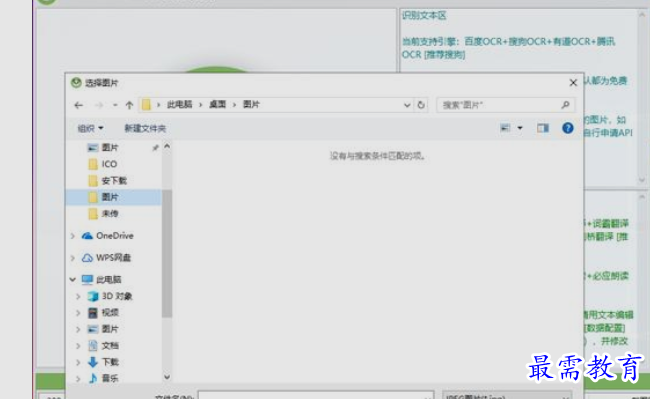The width and height of the screenshot is (650, 399).
Task: Open the 组织 dropdown menu
Action: 90,128
